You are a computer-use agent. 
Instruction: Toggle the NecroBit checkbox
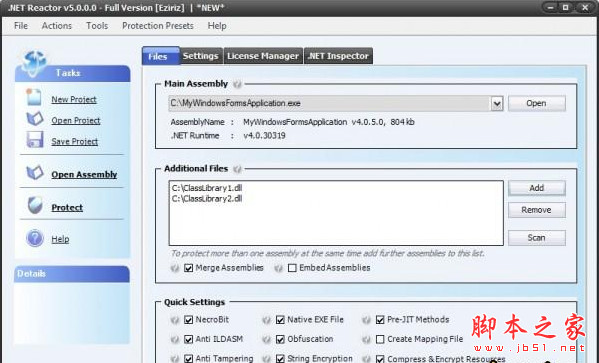coord(188,320)
